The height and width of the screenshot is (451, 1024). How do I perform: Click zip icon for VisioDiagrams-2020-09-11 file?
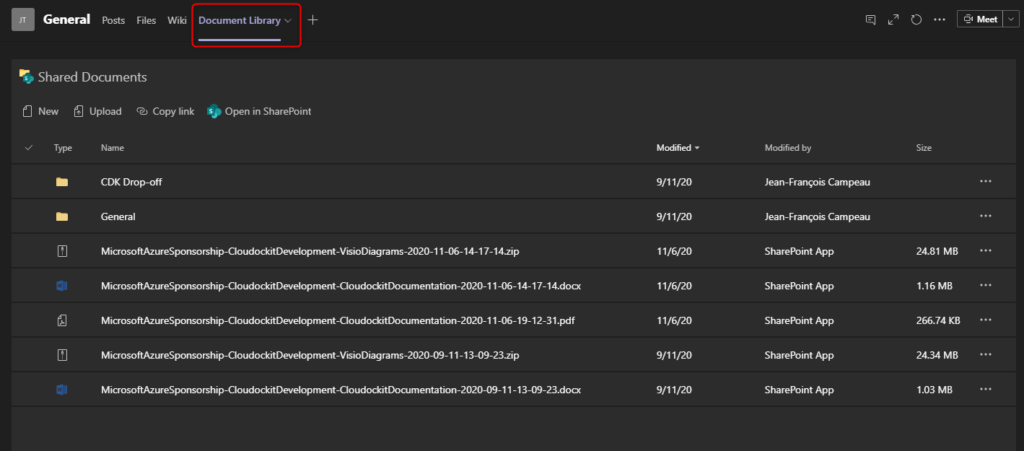[63, 355]
